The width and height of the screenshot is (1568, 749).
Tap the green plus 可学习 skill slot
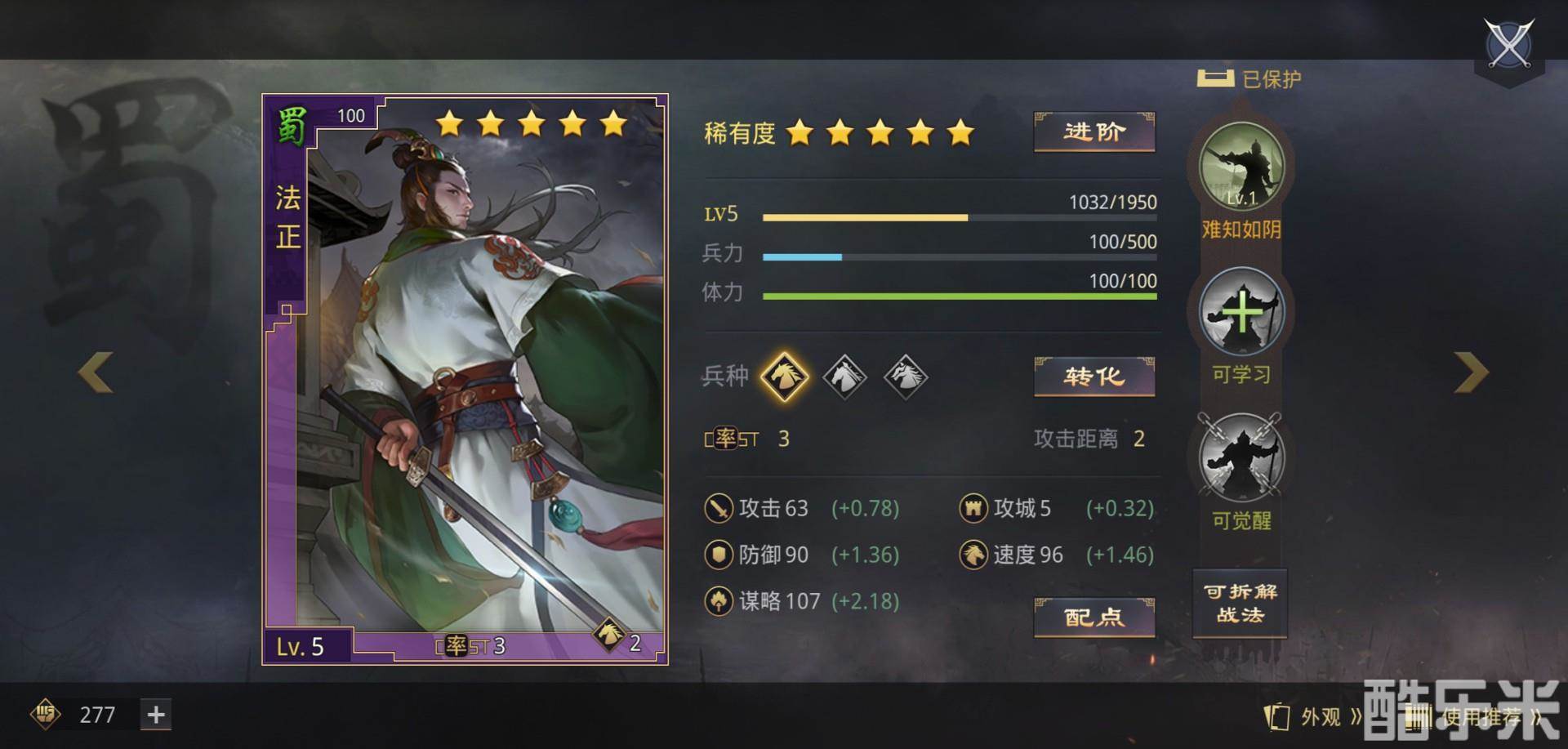point(1241,313)
